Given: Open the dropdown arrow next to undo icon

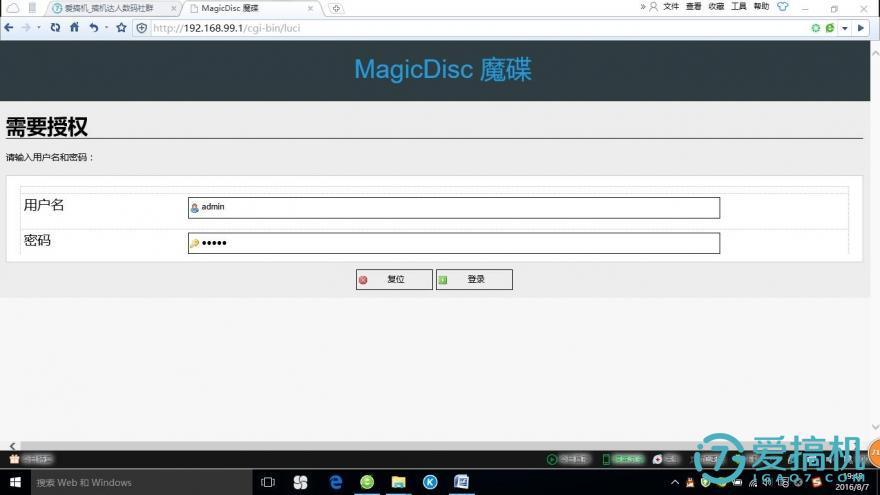Looking at the screenshot, I should 106,28.
